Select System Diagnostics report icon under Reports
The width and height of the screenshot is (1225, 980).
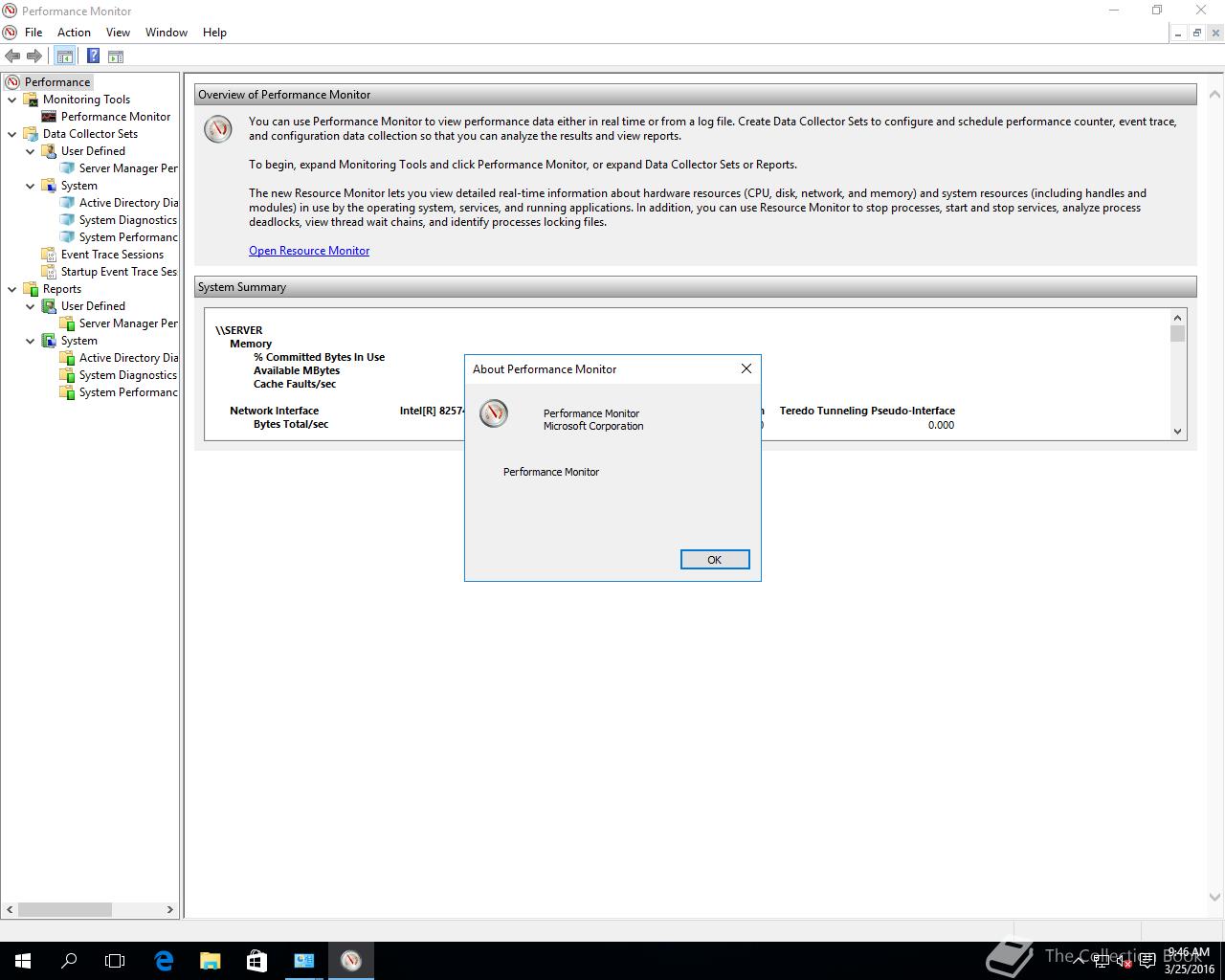pyautogui.click(x=67, y=375)
